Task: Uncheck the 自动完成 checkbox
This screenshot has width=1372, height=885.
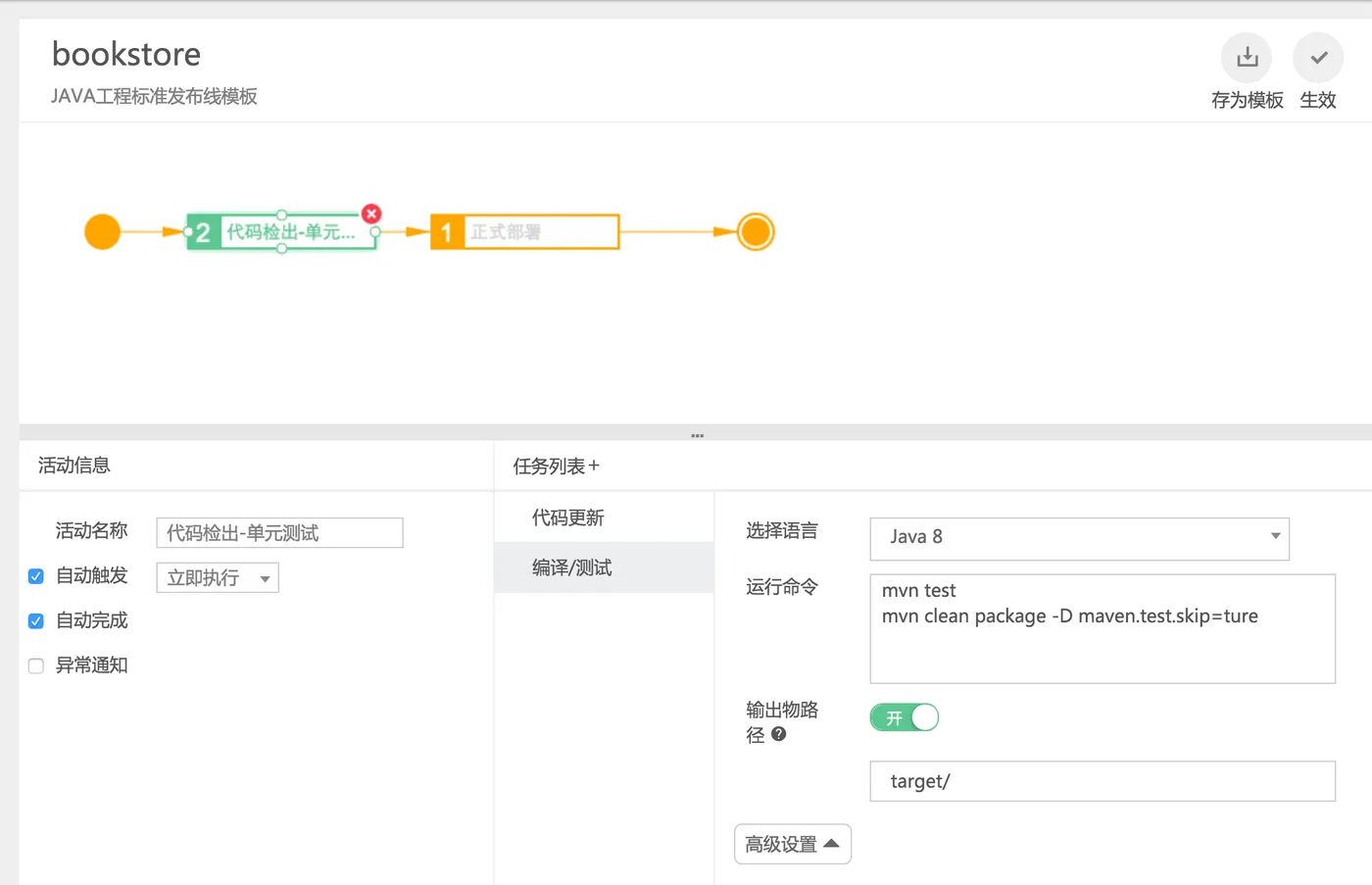Action: pyautogui.click(x=36, y=621)
